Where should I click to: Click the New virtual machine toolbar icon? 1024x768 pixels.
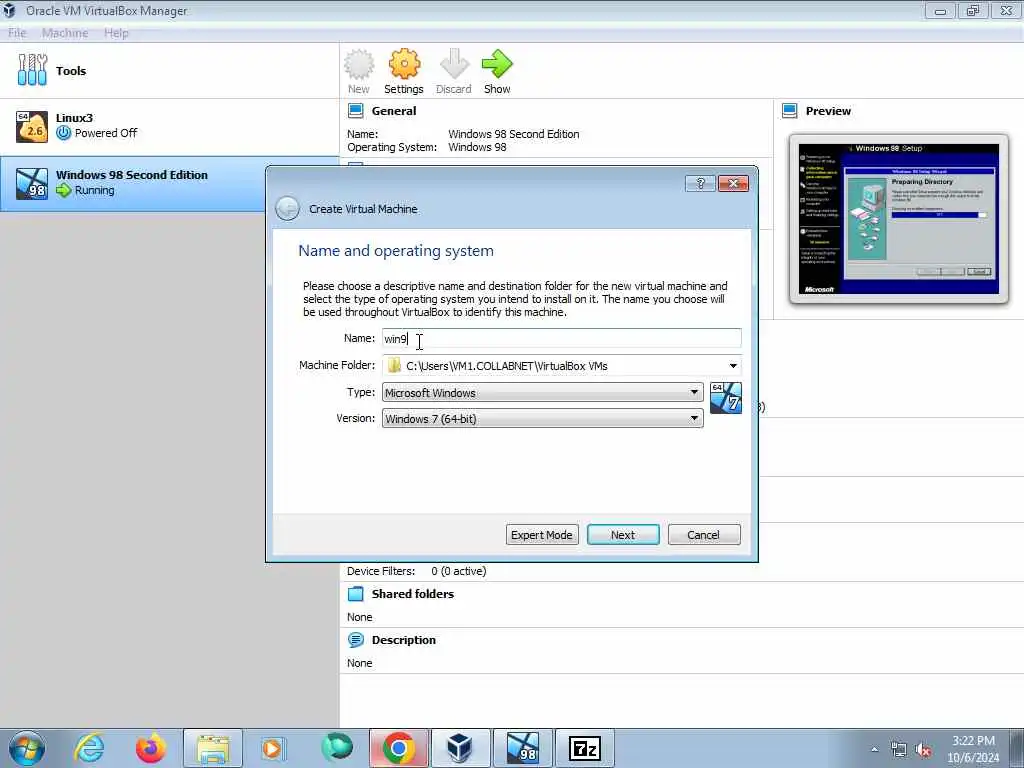(x=359, y=71)
